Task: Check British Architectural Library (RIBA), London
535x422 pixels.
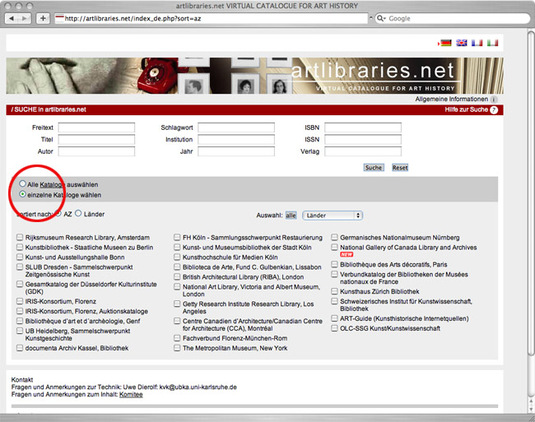Action: [177, 276]
